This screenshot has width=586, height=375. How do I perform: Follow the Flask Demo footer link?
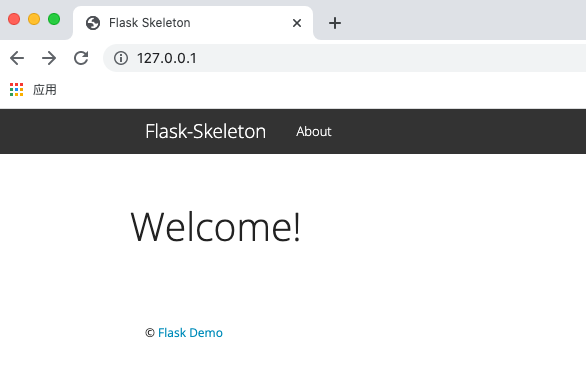point(190,333)
